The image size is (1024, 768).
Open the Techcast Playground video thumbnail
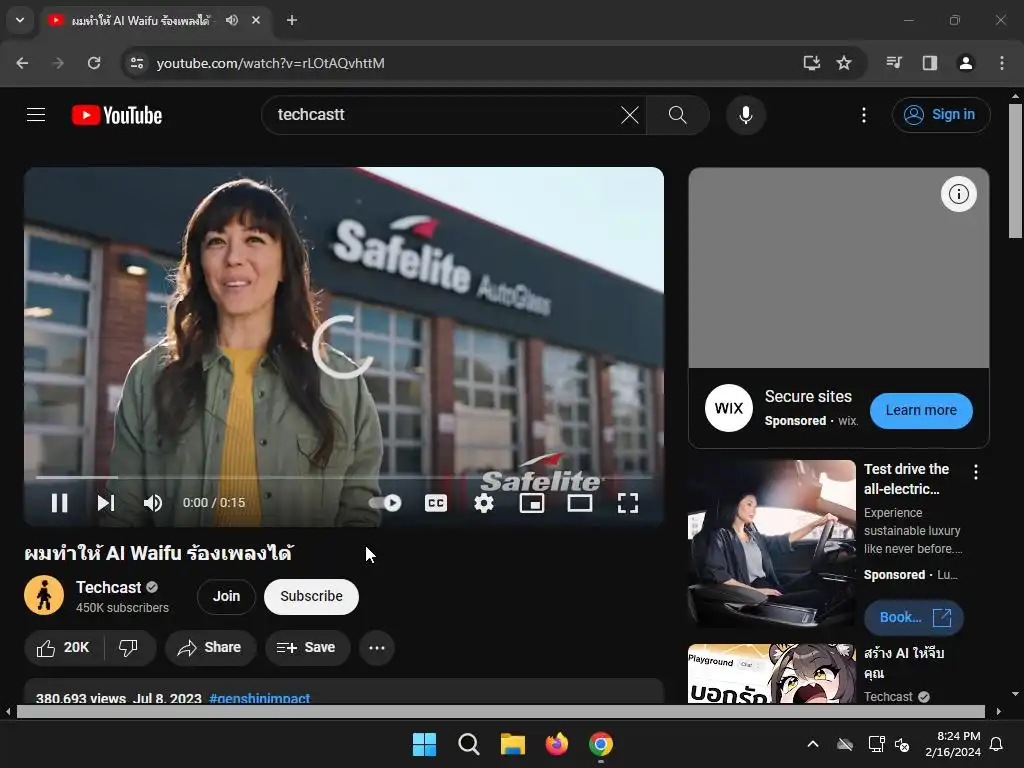tap(771, 674)
